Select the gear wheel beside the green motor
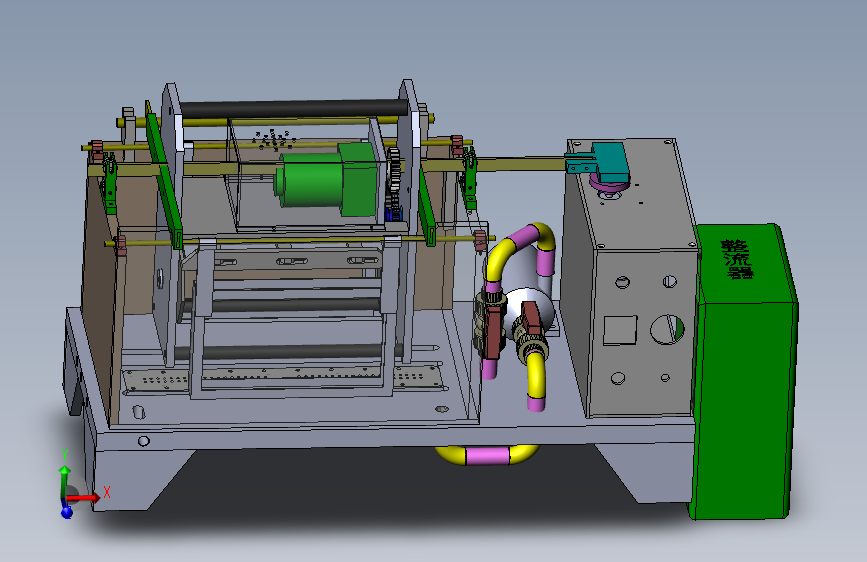This screenshot has height=562, width=867. (394, 170)
